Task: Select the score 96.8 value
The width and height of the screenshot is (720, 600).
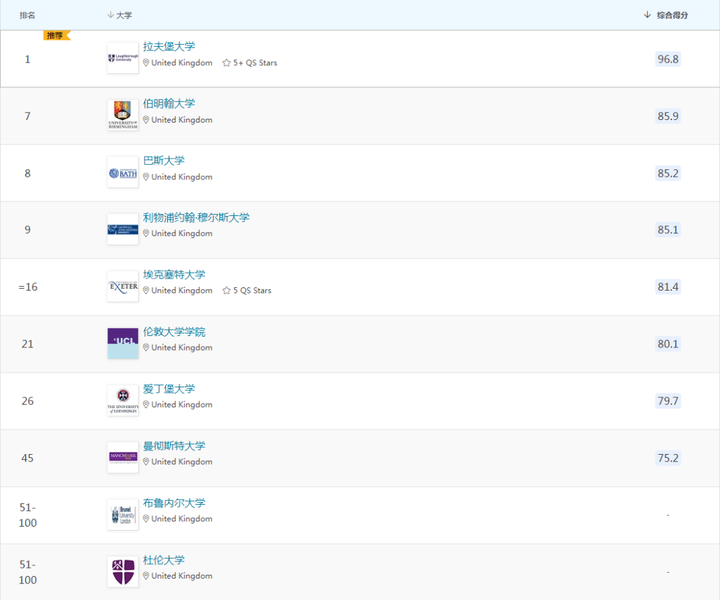Action: coord(668,59)
